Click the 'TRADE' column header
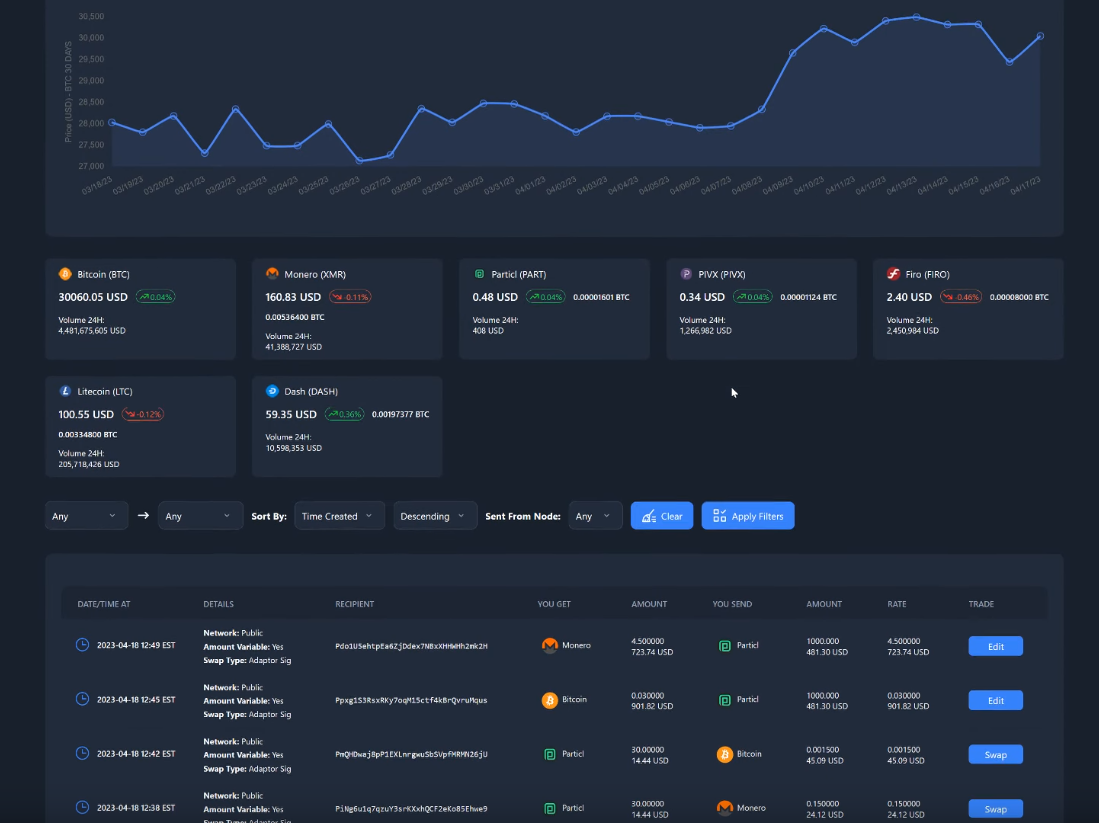The height and width of the screenshot is (823, 1099). point(981,604)
